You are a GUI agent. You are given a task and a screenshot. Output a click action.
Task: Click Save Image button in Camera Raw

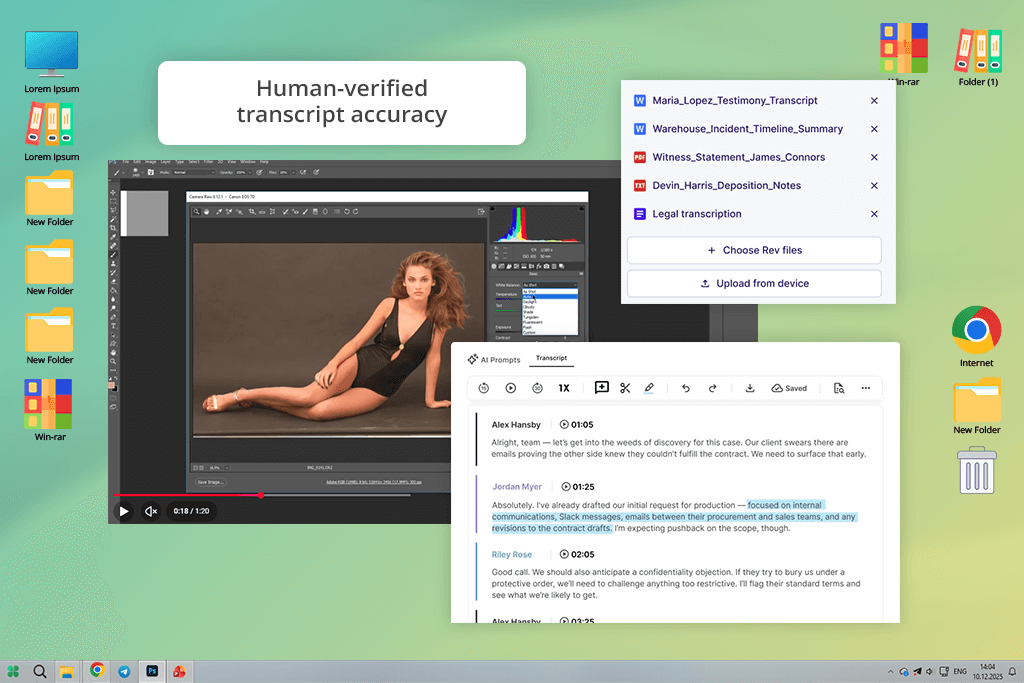click(210, 482)
